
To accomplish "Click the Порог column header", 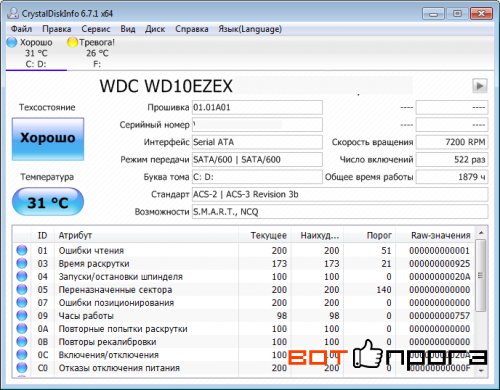I will tap(370, 235).
